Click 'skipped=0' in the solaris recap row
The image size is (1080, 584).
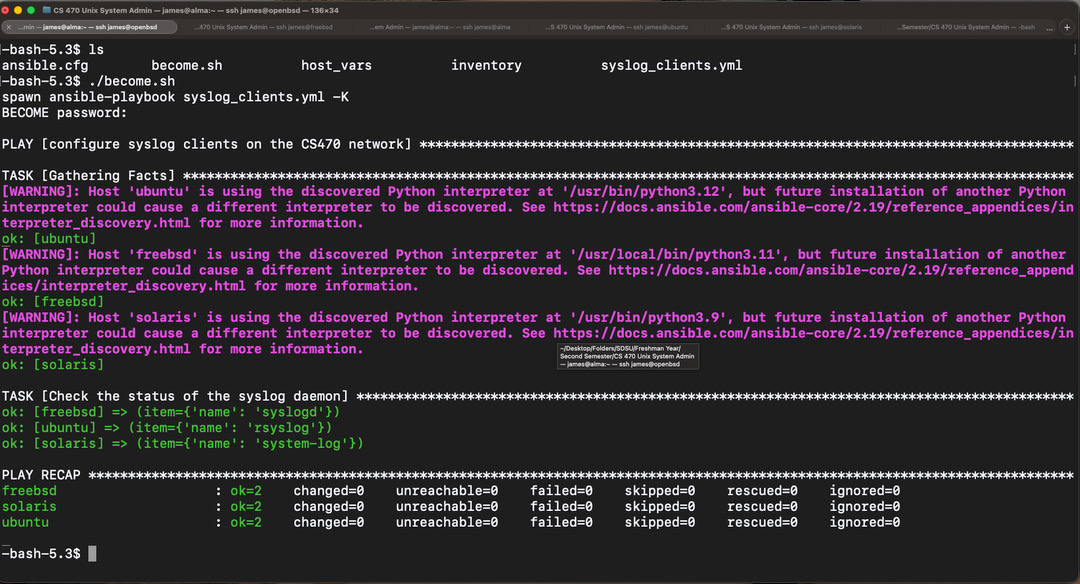[660, 507]
